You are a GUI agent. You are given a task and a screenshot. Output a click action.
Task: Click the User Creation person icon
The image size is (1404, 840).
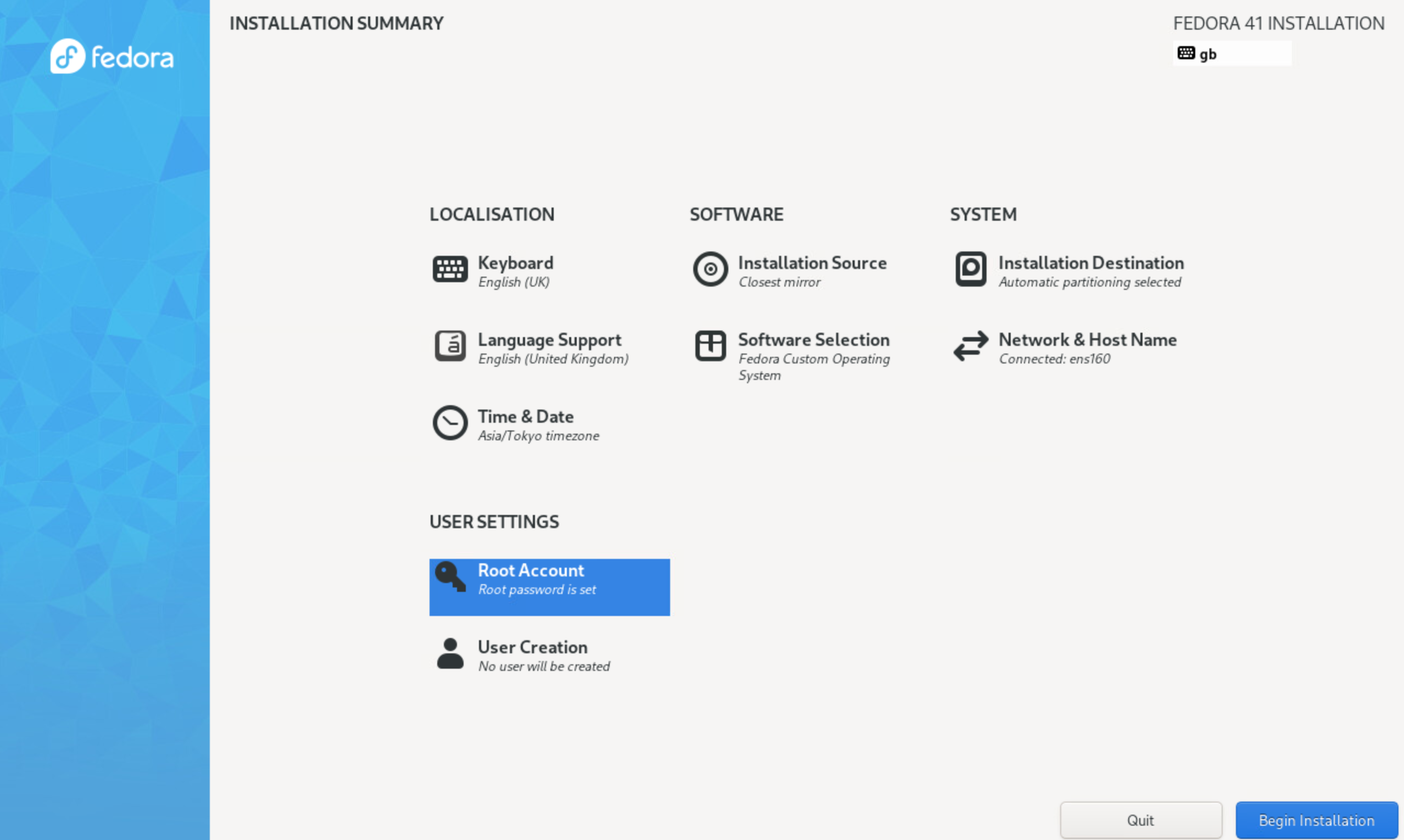(450, 654)
